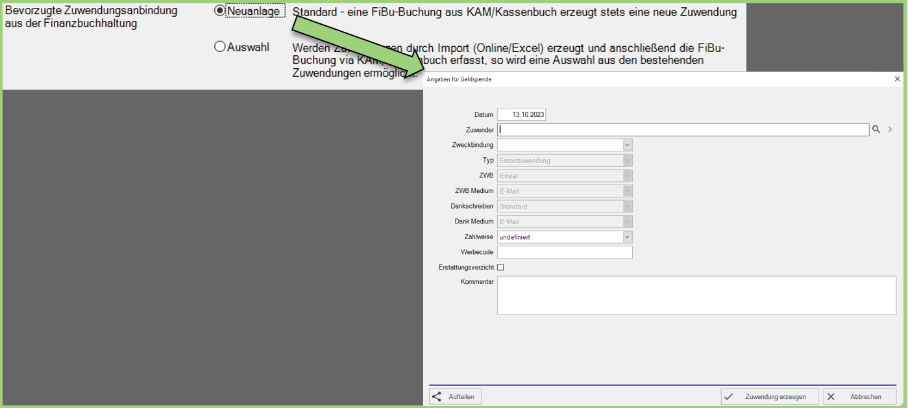The height and width of the screenshot is (408, 908).
Task: Expand the ZWB Medium dropdown
Action: click(627, 190)
